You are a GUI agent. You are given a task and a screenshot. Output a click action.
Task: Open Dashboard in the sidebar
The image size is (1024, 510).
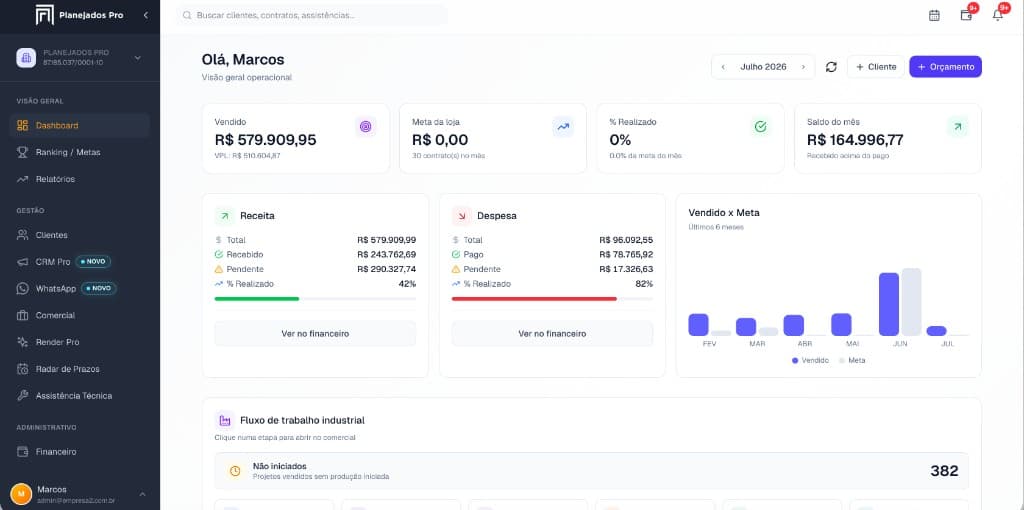pos(80,125)
